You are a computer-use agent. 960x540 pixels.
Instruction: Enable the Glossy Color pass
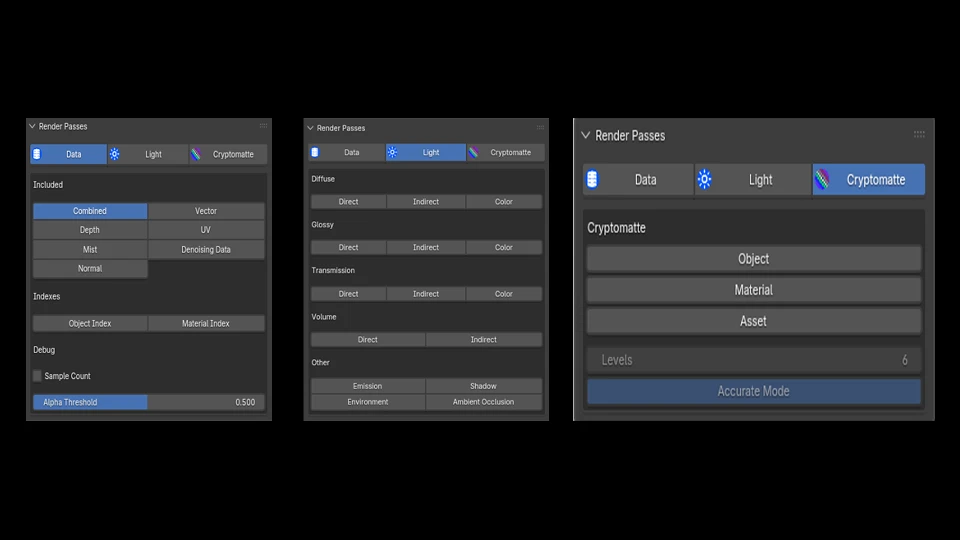[x=504, y=247]
